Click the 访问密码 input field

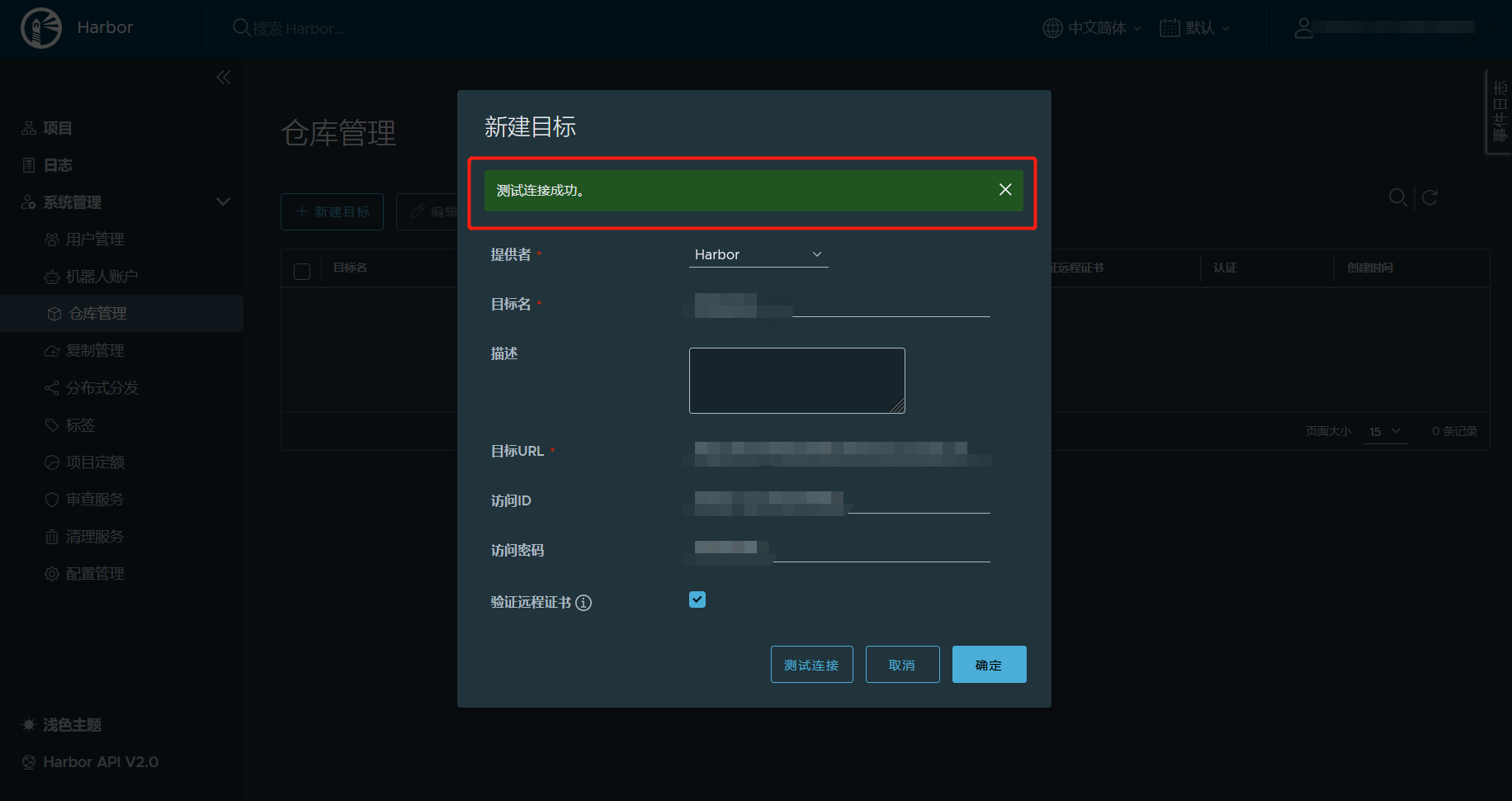click(839, 551)
